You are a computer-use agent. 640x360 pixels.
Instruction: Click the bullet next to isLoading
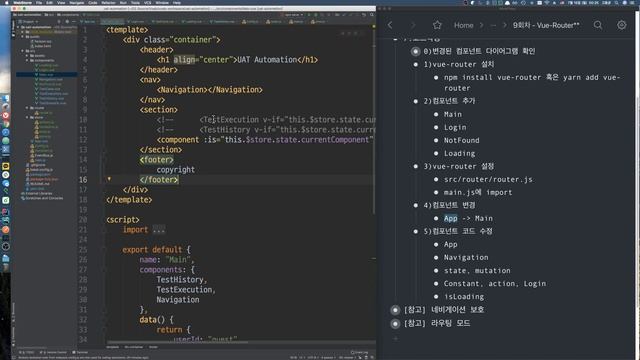point(436,297)
